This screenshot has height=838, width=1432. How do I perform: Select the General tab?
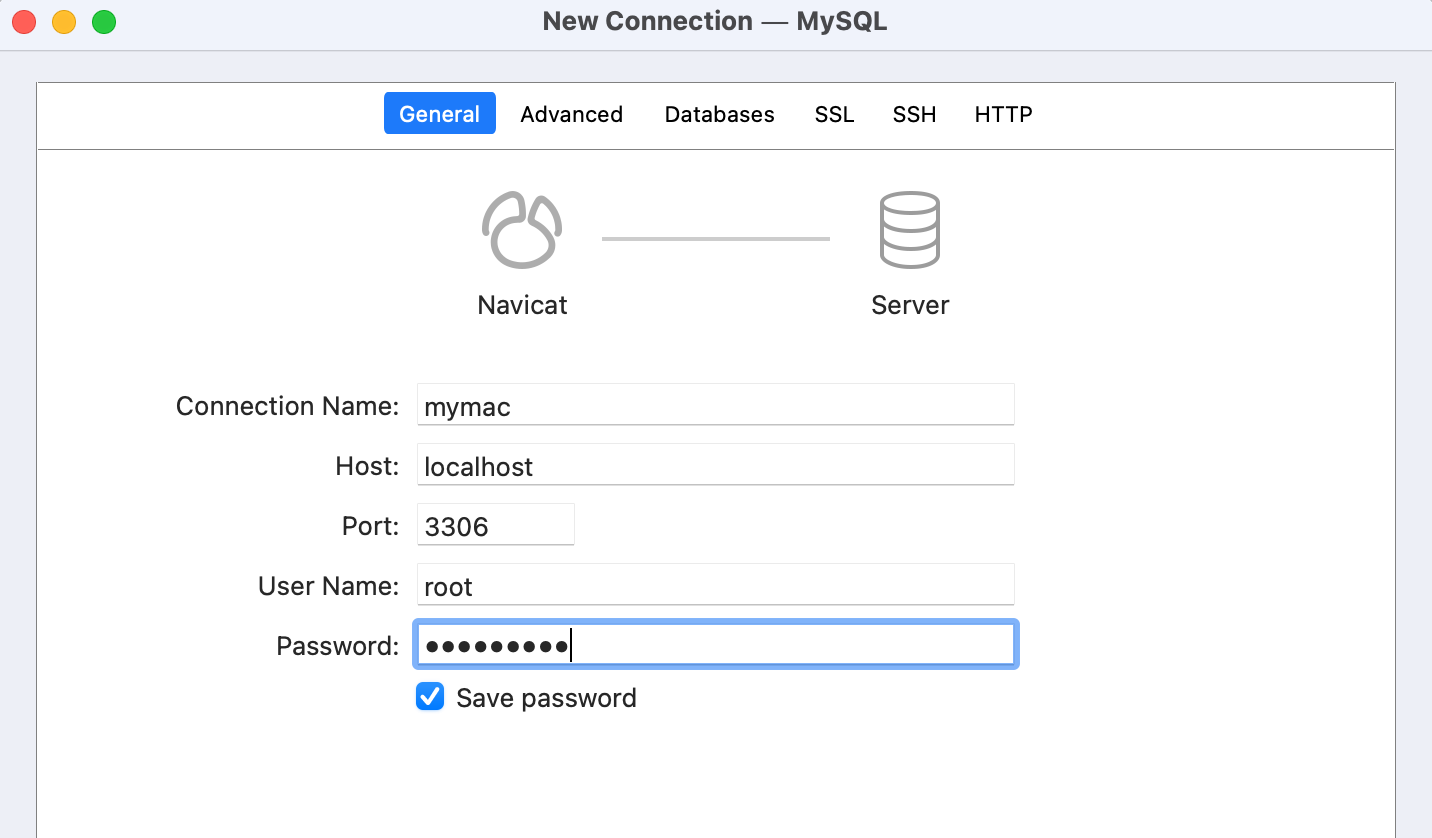click(x=439, y=114)
